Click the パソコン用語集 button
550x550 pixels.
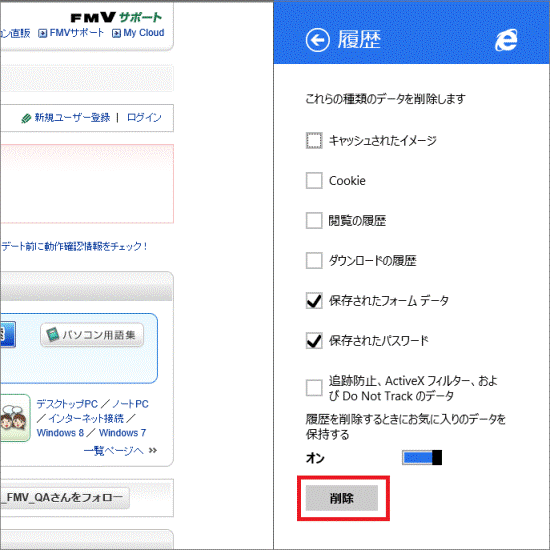[x=92, y=335]
